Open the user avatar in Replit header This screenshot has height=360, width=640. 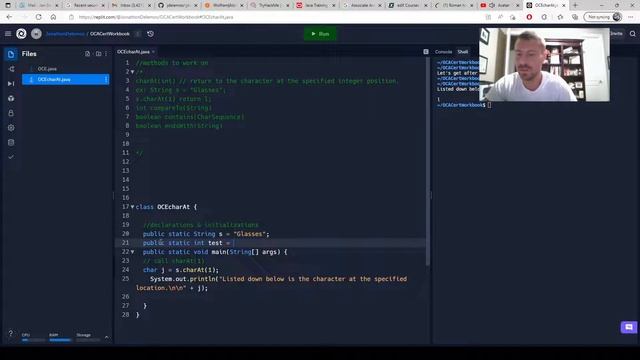click(36, 34)
